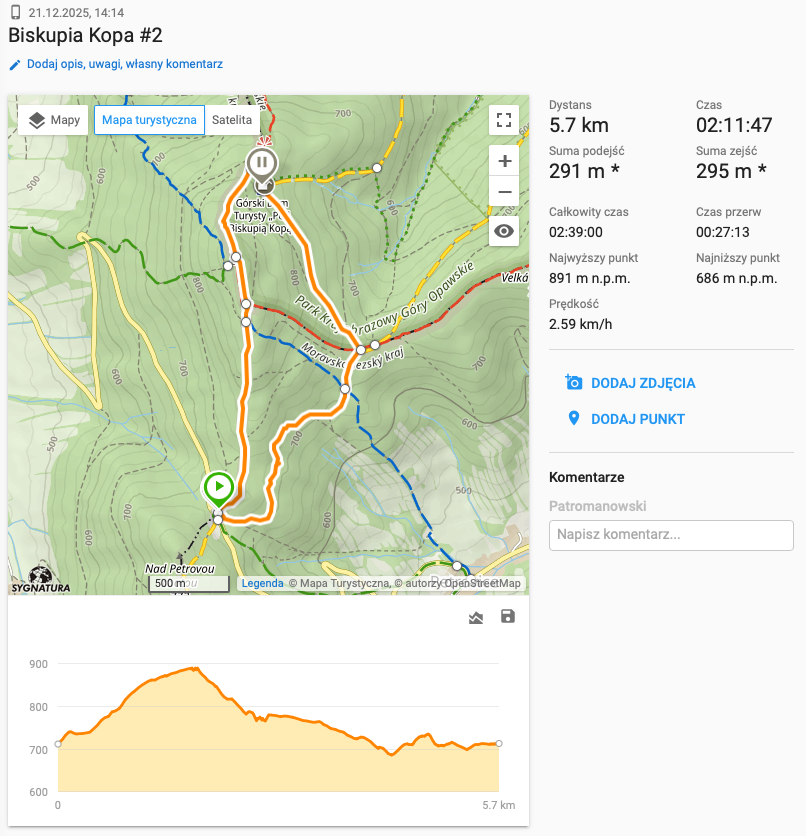Image resolution: width=806 pixels, height=836 pixels.
Task: Click elevation chart end point marker
Action: tap(498, 743)
